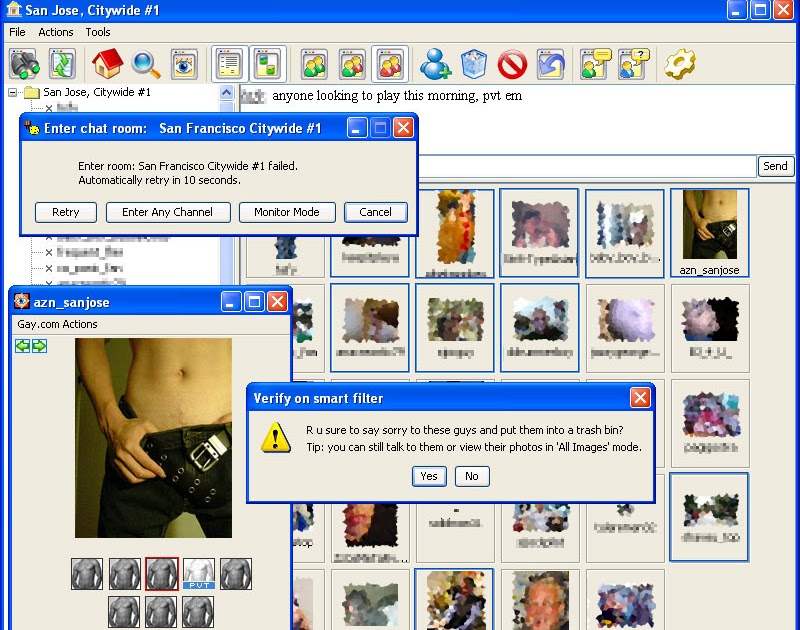
Task: Open the Gay.com Actions menu
Action: [x=57, y=324]
